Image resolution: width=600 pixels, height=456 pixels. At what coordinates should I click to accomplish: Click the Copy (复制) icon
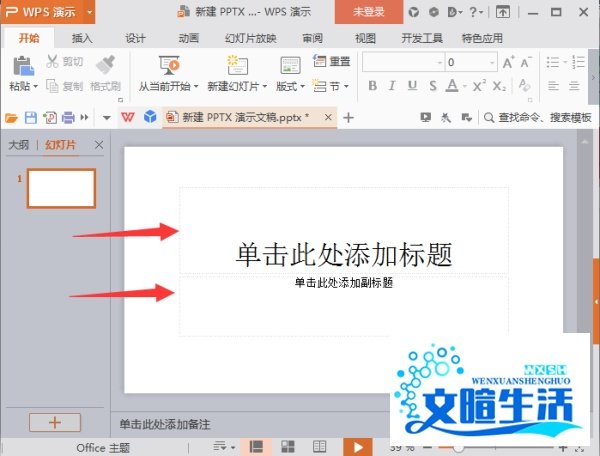point(52,86)
